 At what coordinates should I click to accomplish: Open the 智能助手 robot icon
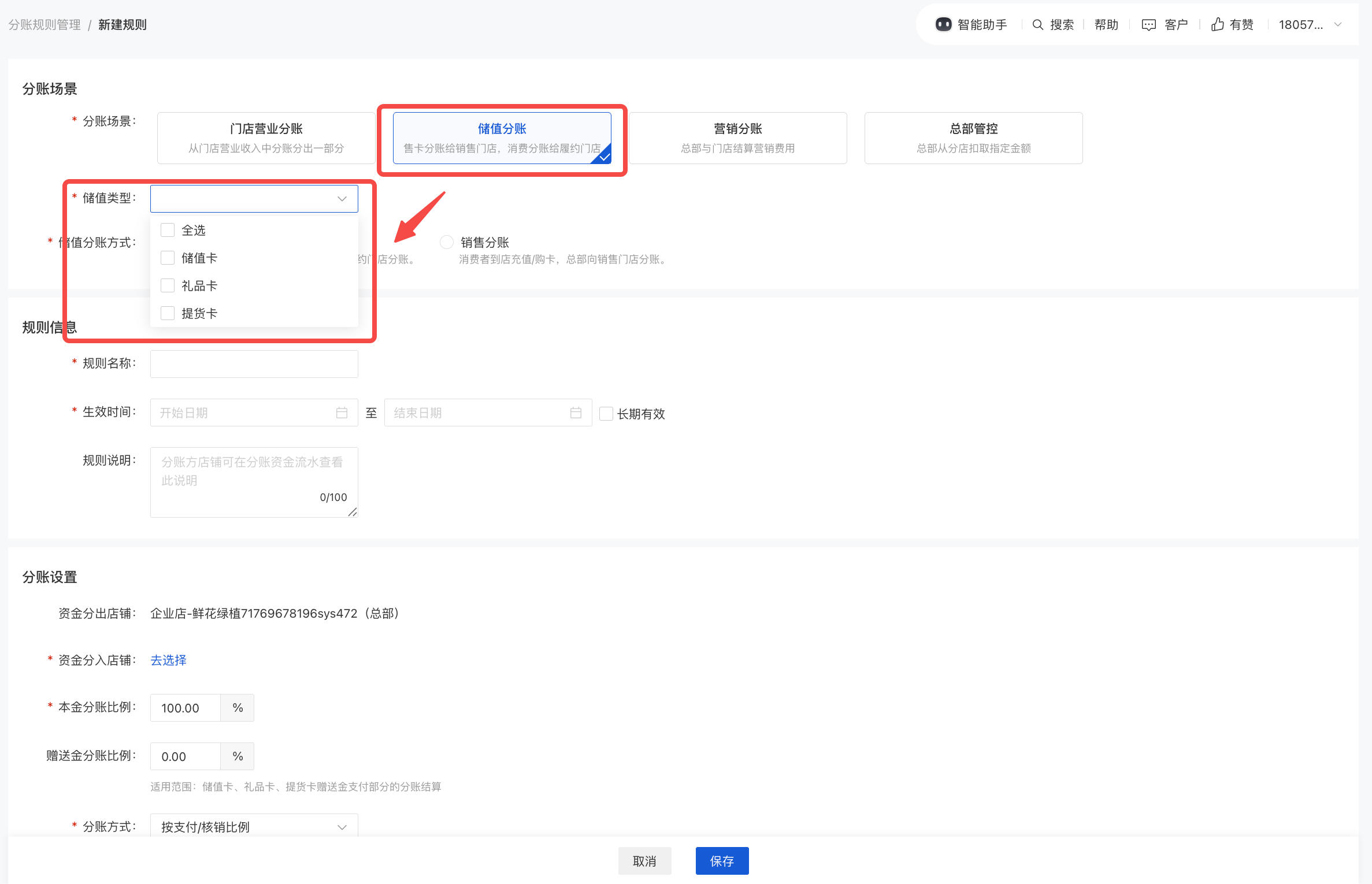coord(943,24)
